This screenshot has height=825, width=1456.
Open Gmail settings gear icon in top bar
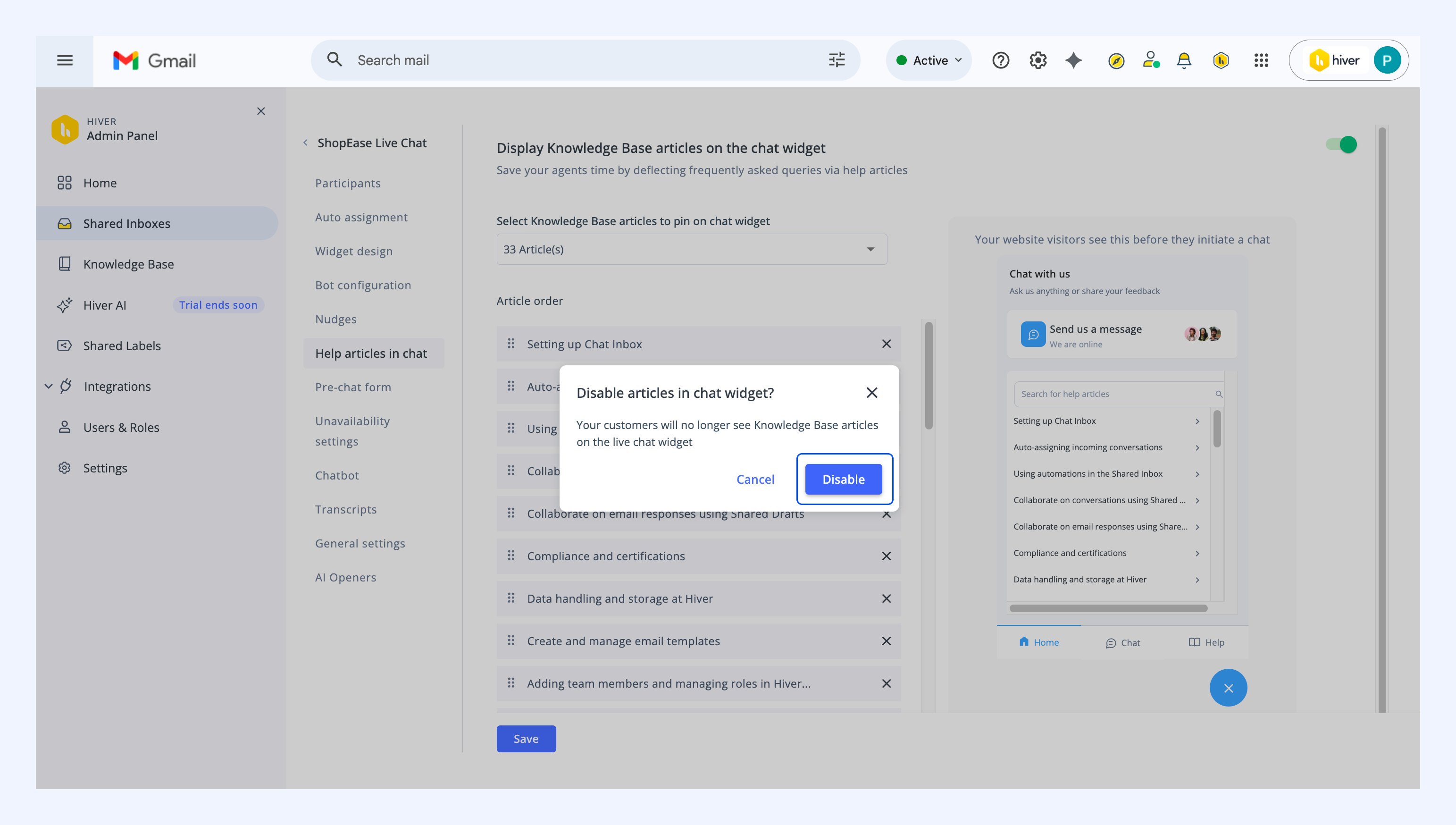coord(1038,60)
